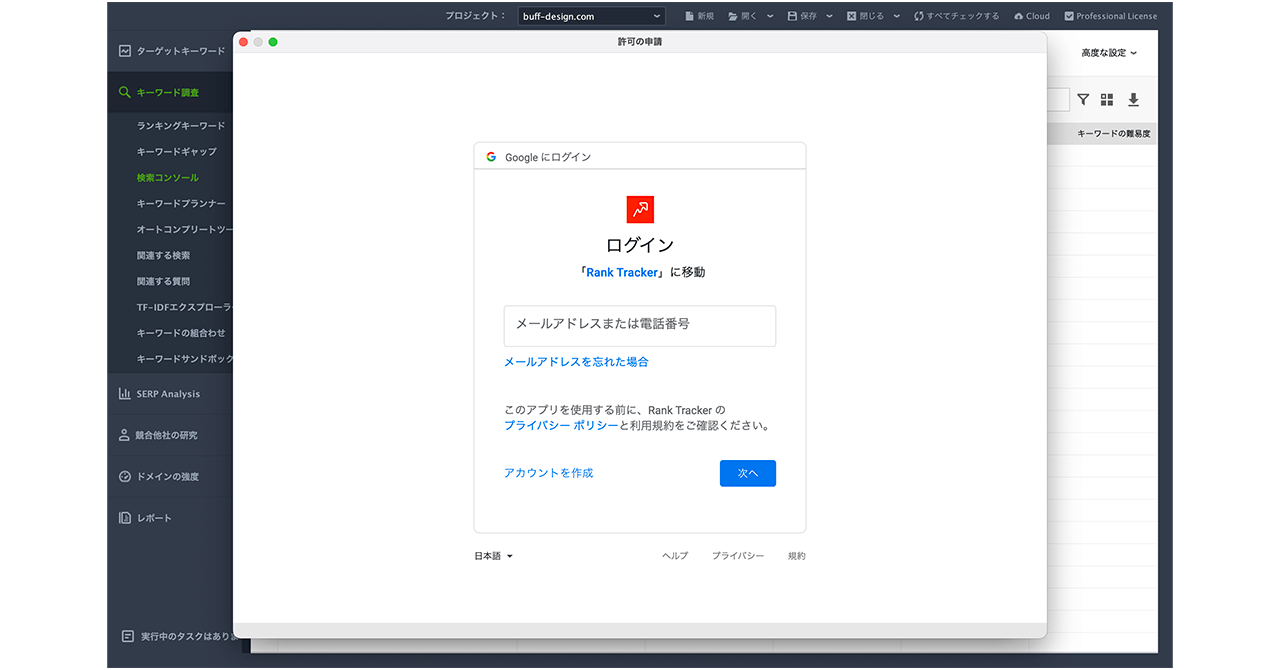
Task: Click the email or phone input field
Action: pos(639,325)
